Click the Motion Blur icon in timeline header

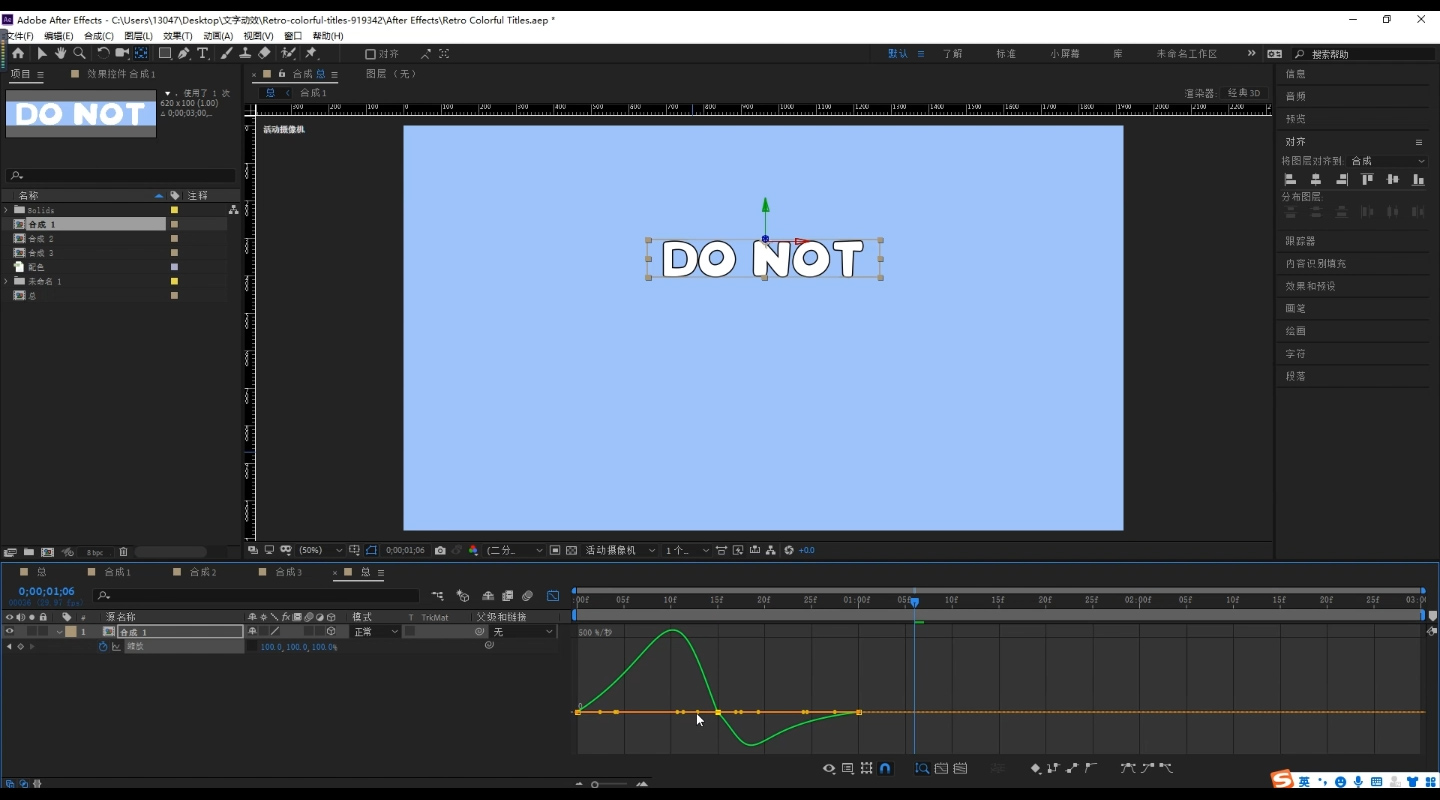527,596
